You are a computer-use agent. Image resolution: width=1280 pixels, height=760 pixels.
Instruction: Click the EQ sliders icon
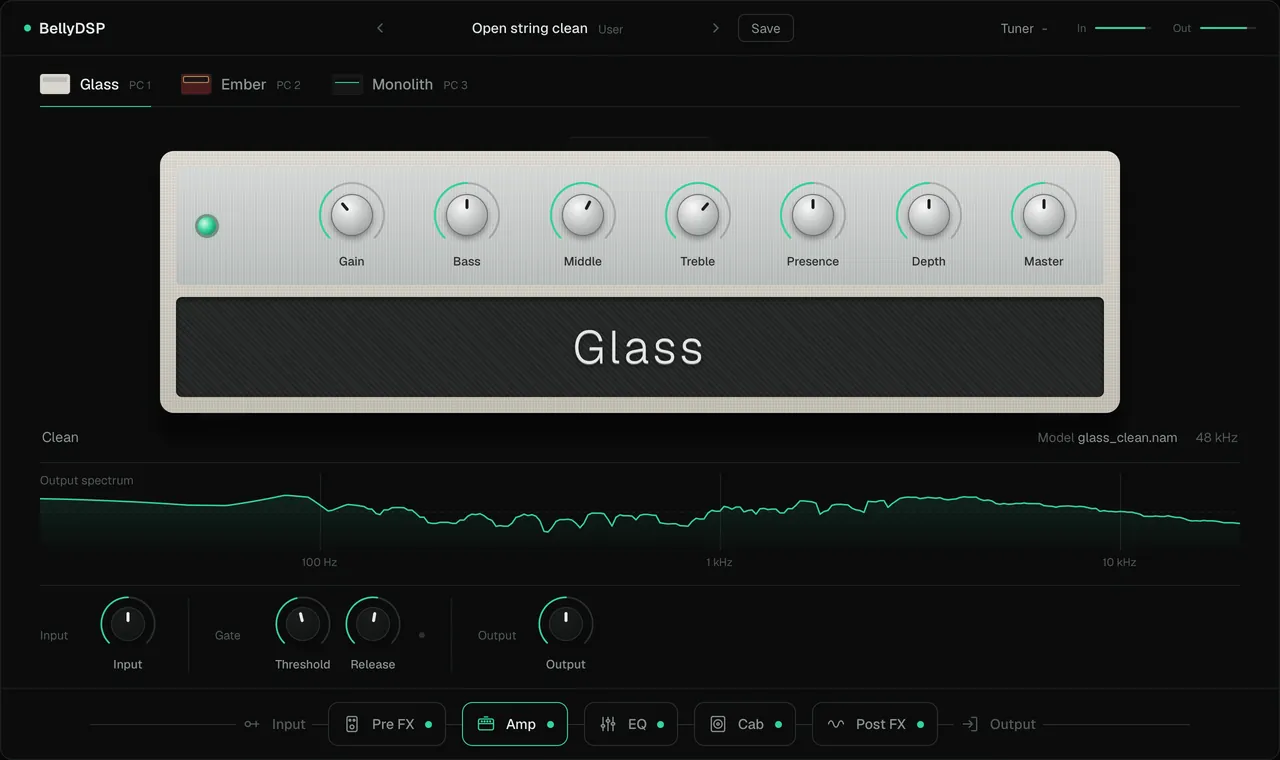coord(608,724)
